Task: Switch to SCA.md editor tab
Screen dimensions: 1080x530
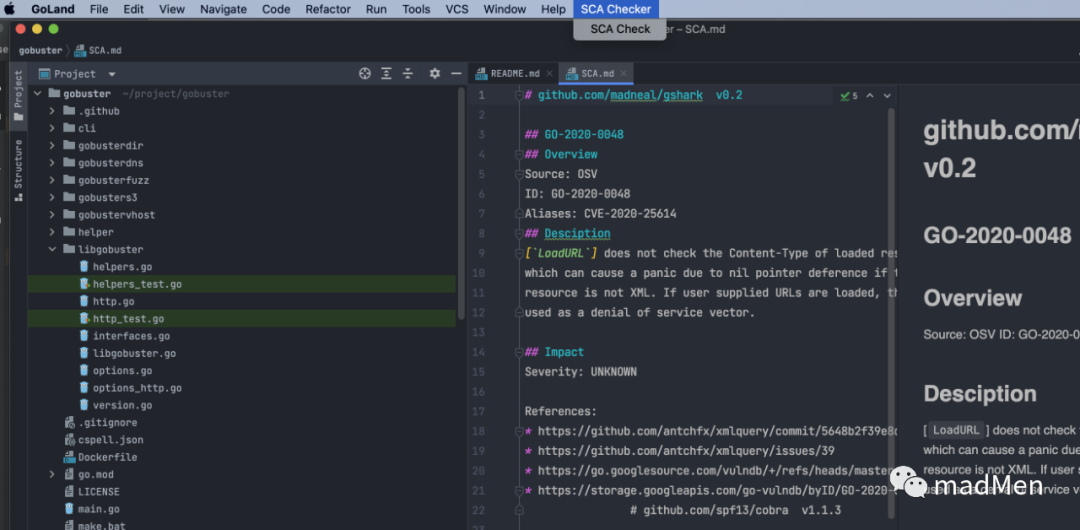Action: click(x=596, y=74)
